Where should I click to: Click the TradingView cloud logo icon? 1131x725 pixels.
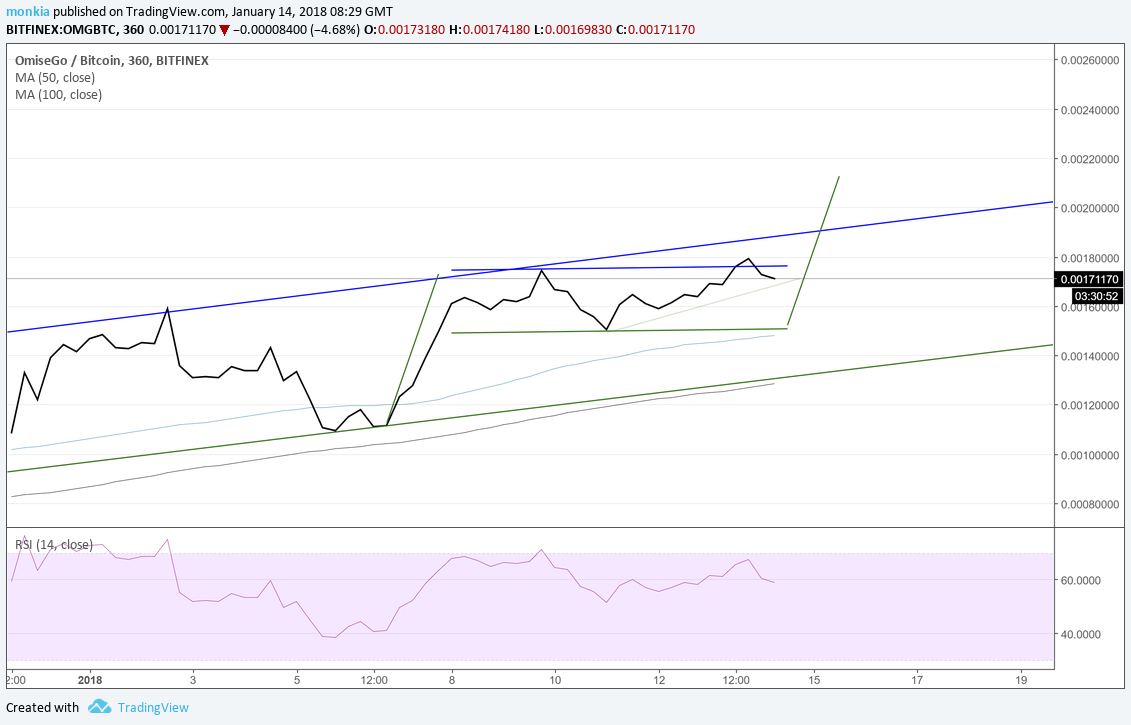[x=100, y=707]
